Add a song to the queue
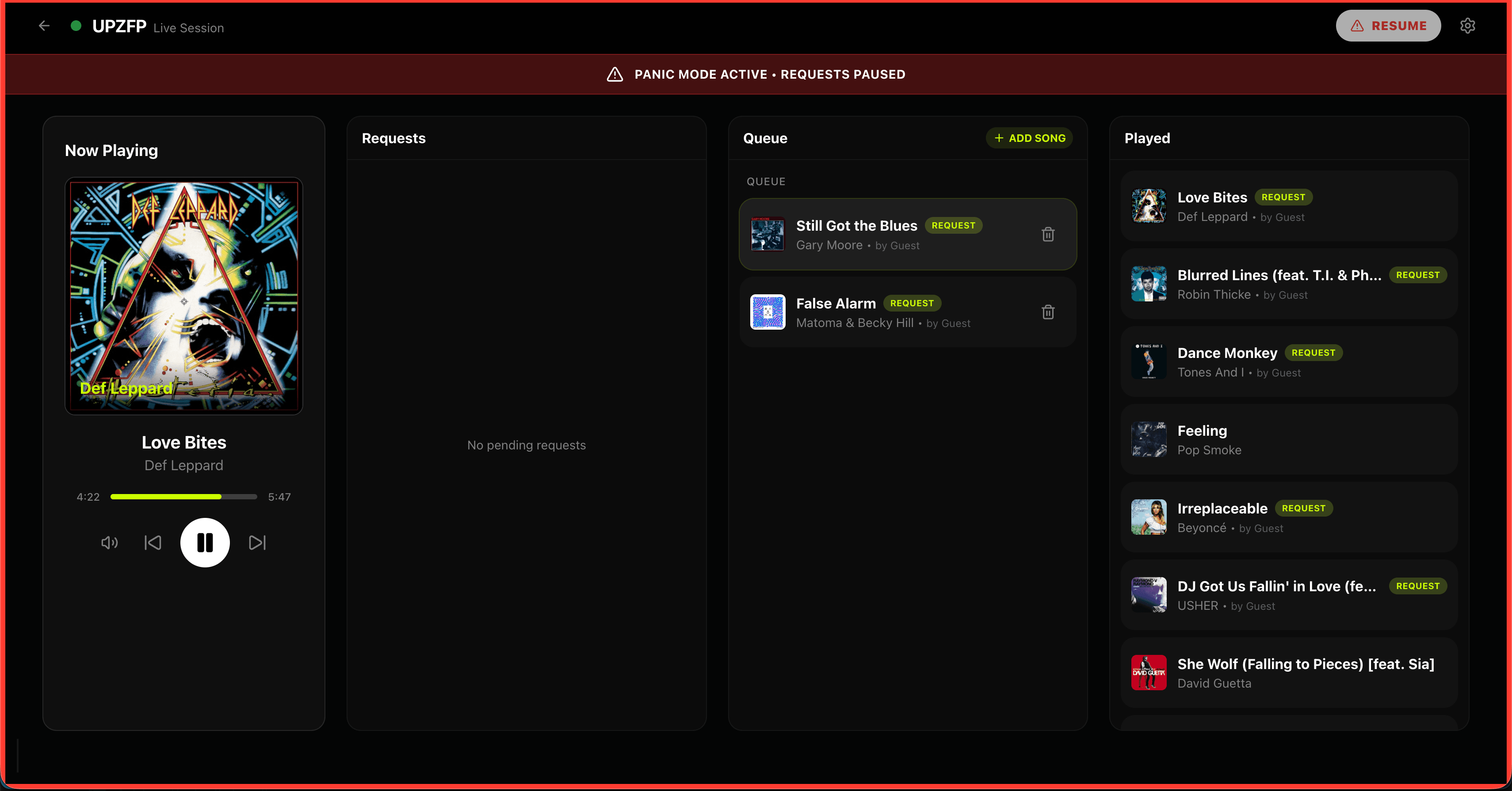Screen dimensions: 1512x791 pos(1029,138)
